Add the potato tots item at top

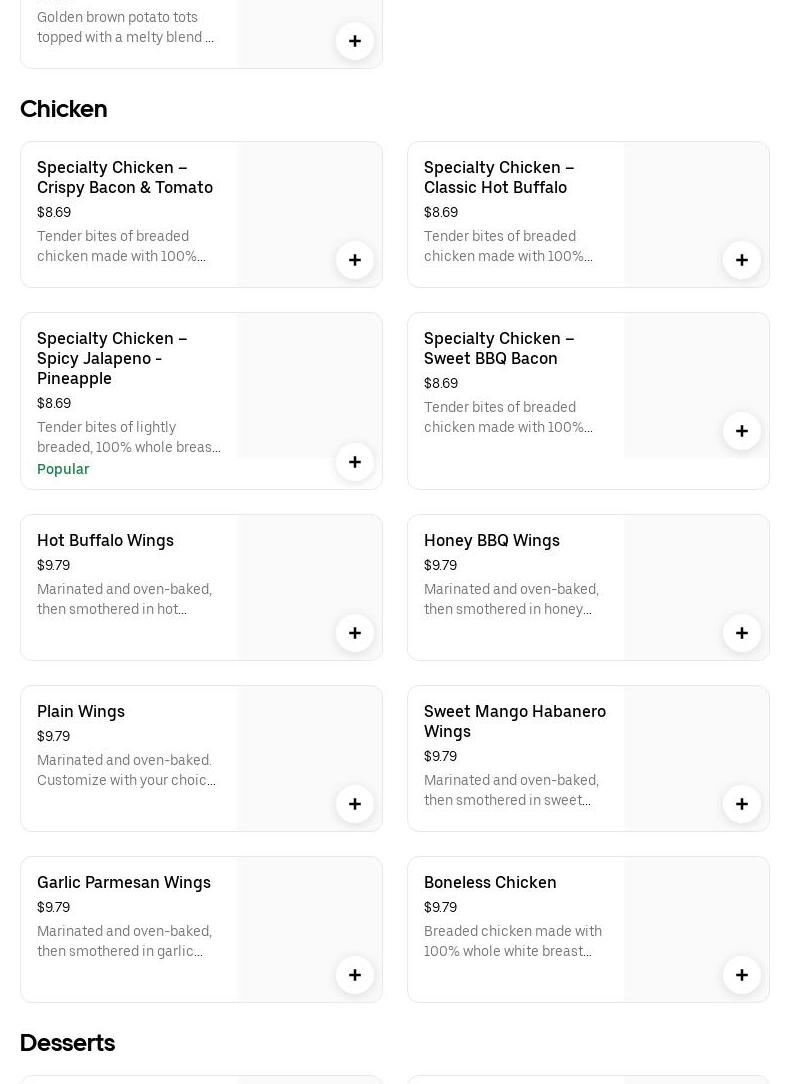[355, 41]
